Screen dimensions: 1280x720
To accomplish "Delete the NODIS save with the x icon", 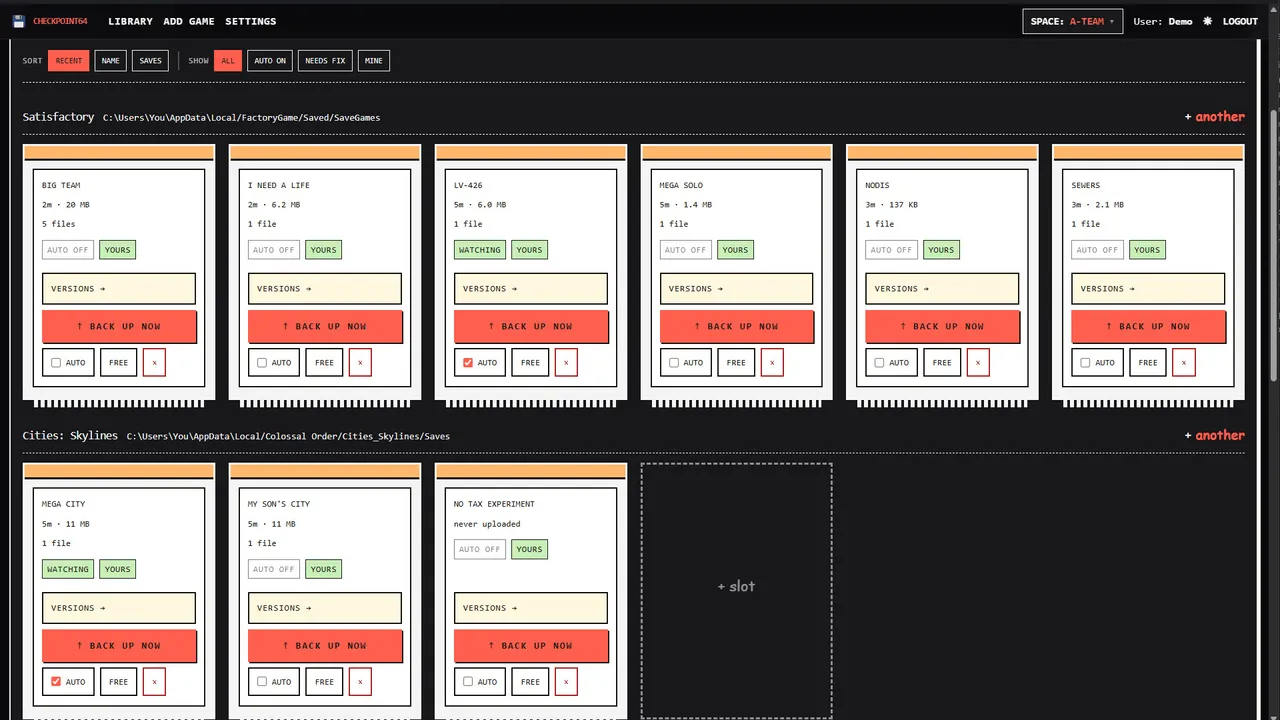I will (978, 362).
